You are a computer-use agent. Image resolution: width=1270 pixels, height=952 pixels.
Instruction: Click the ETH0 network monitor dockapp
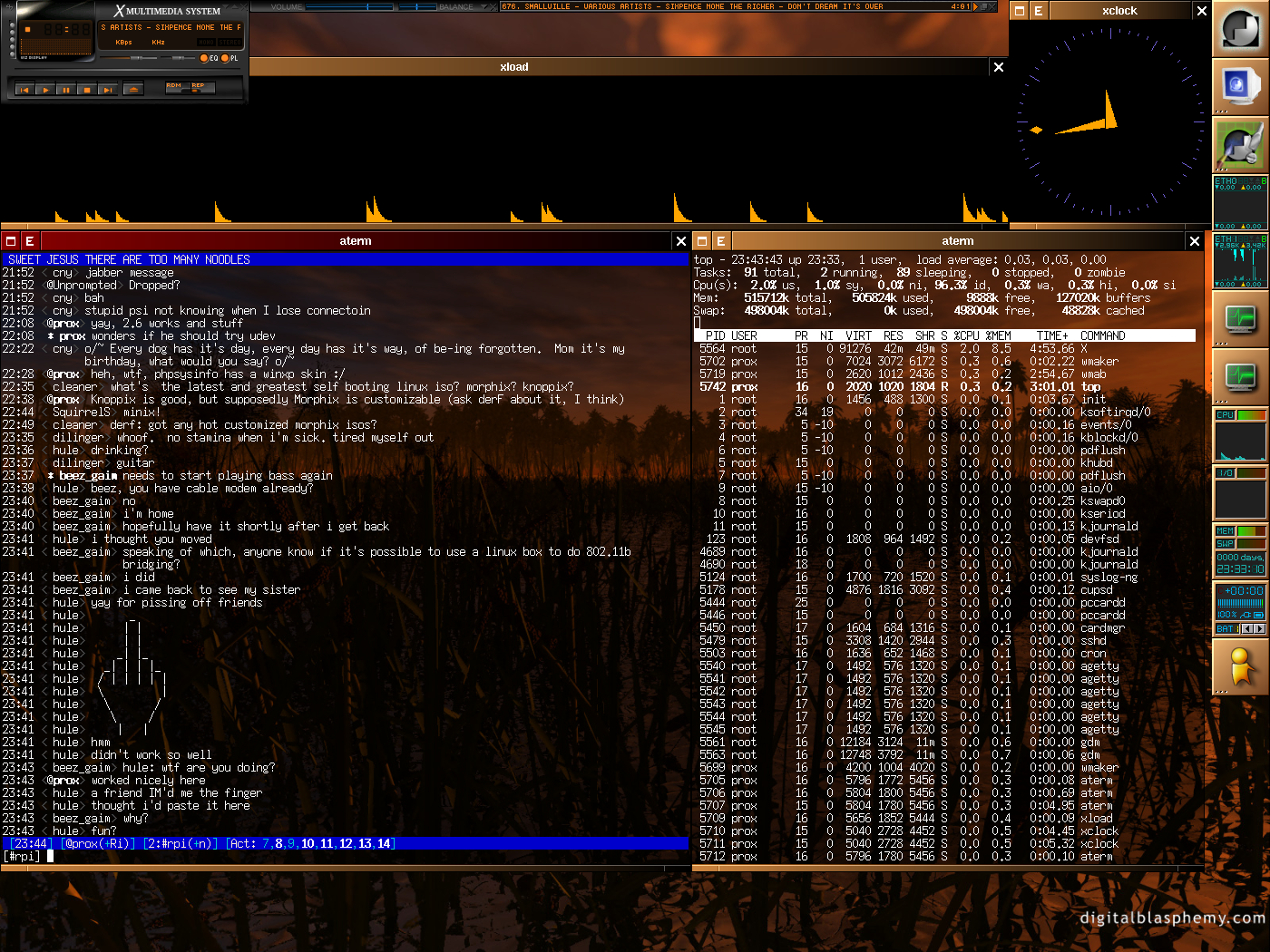[1240, 203]
